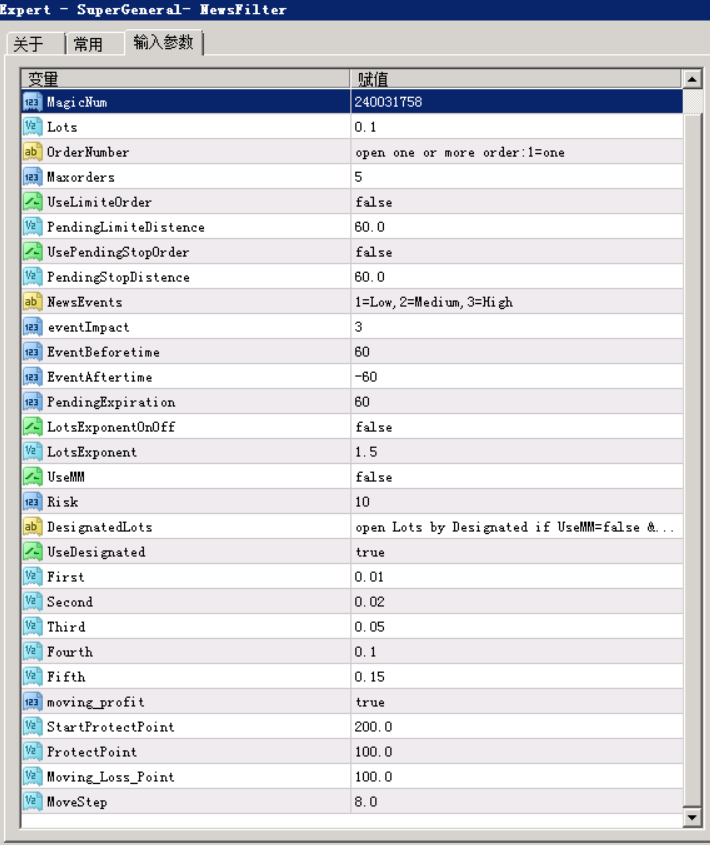Click the DesignatedLots value text
The image size is (710, 845).
(x=514, y=527)
